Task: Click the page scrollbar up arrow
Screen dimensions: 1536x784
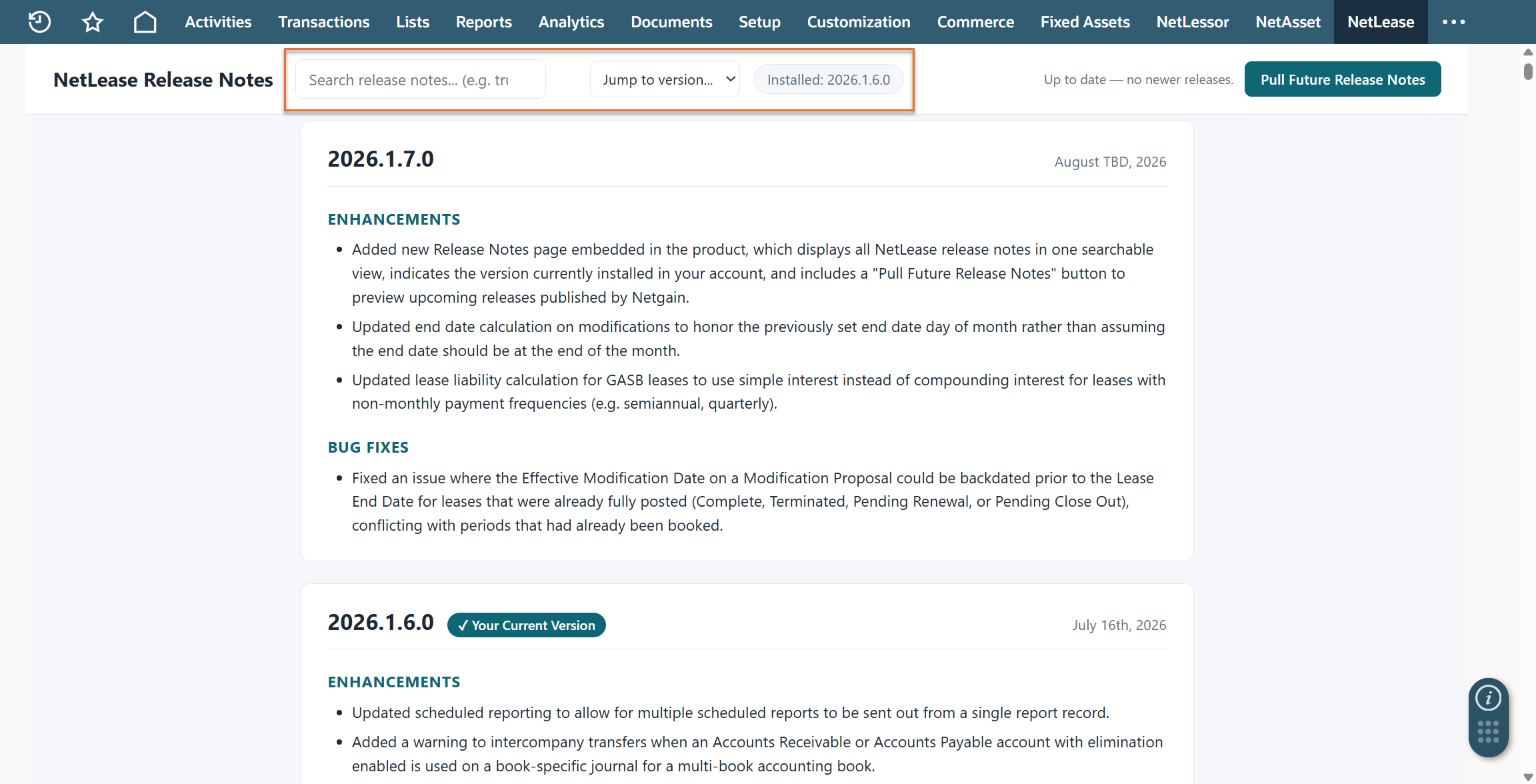Action: 1528,51
